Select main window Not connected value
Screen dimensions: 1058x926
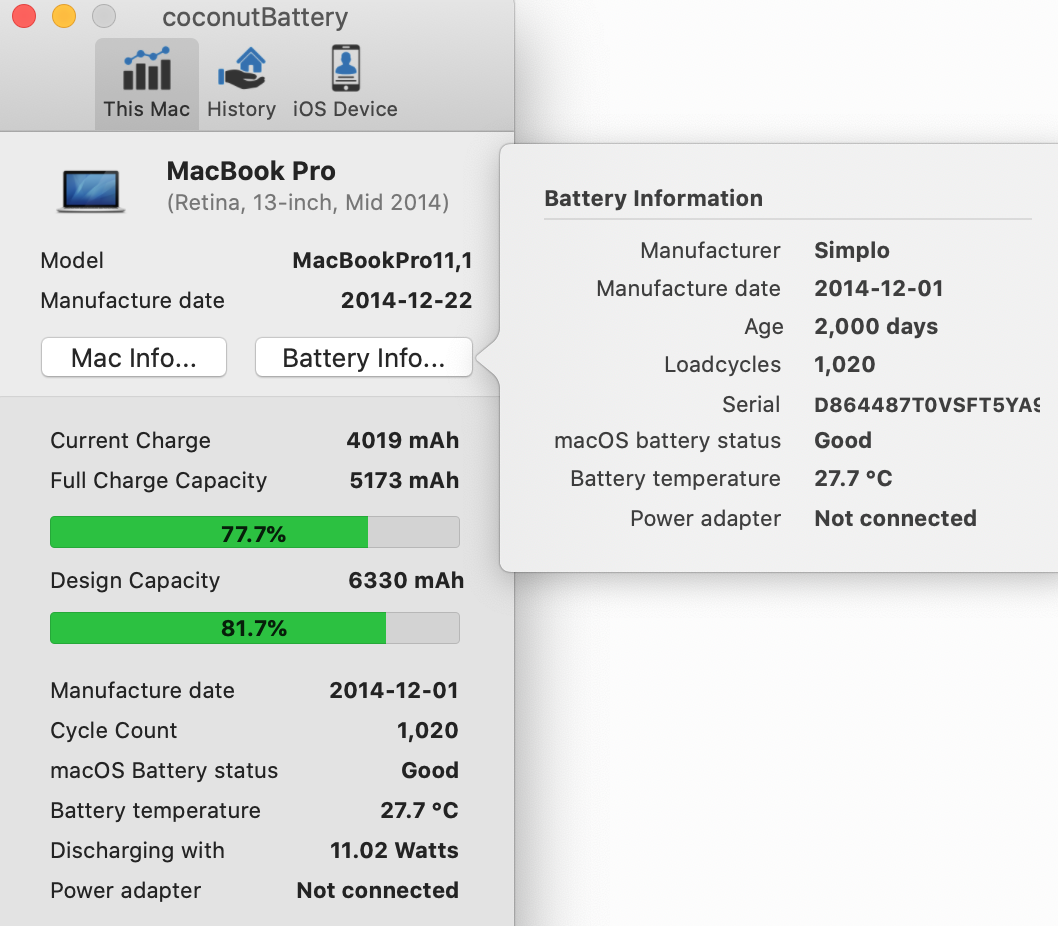click(x=378, y=890)
